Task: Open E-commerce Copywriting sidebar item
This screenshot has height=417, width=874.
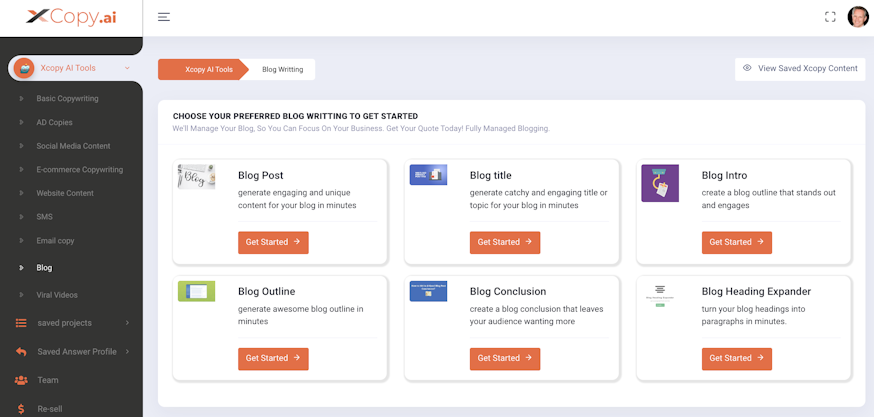Action: click(x=79, y=169)
